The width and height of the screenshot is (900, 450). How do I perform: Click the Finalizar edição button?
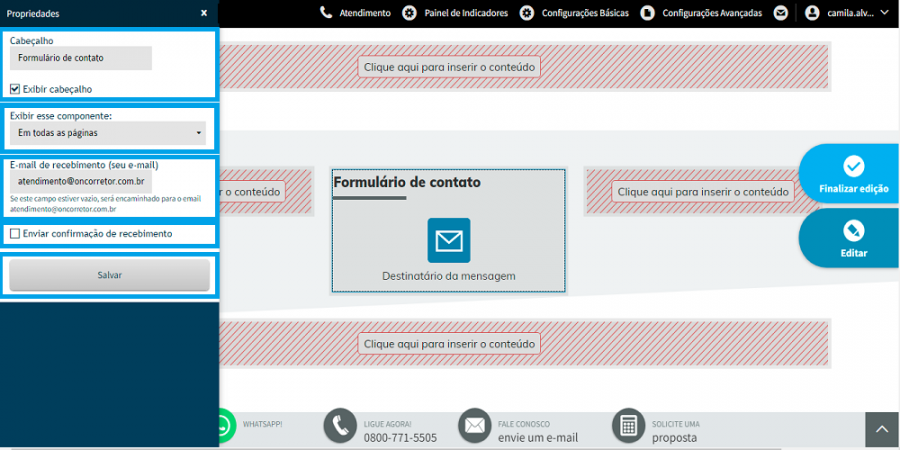pos(853,174)
